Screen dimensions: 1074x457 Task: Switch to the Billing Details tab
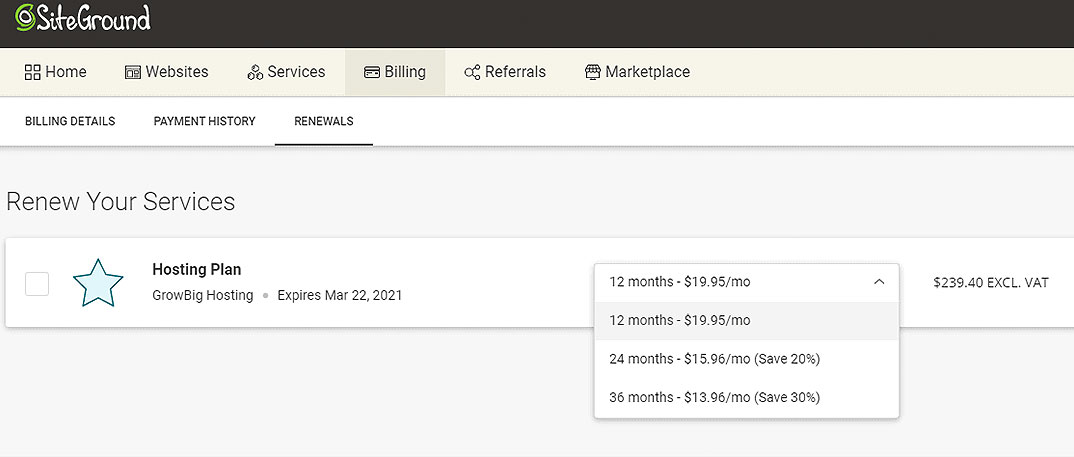point(70,121)
